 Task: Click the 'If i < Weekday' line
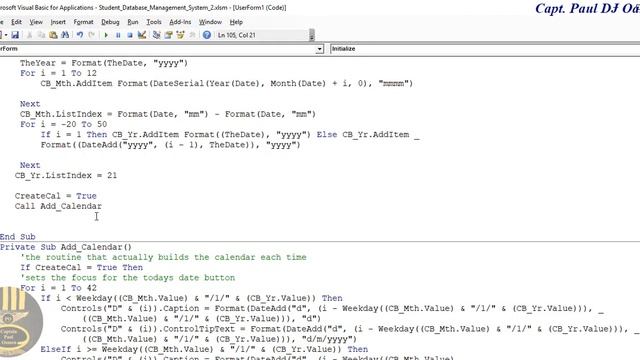pyautogui.click(x=191, y=298)
